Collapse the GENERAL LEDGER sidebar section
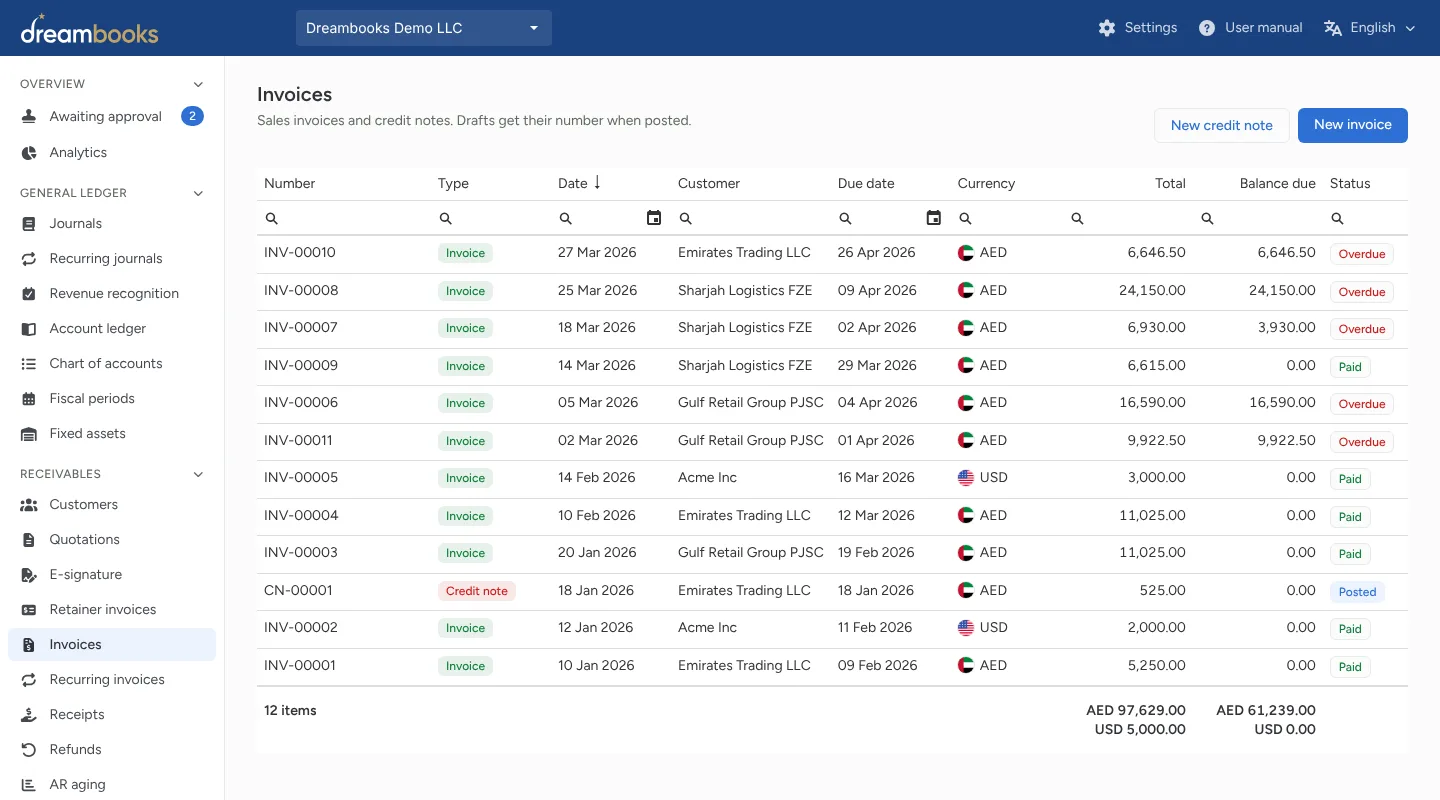 pyautogui.click(x=198, y=193)
